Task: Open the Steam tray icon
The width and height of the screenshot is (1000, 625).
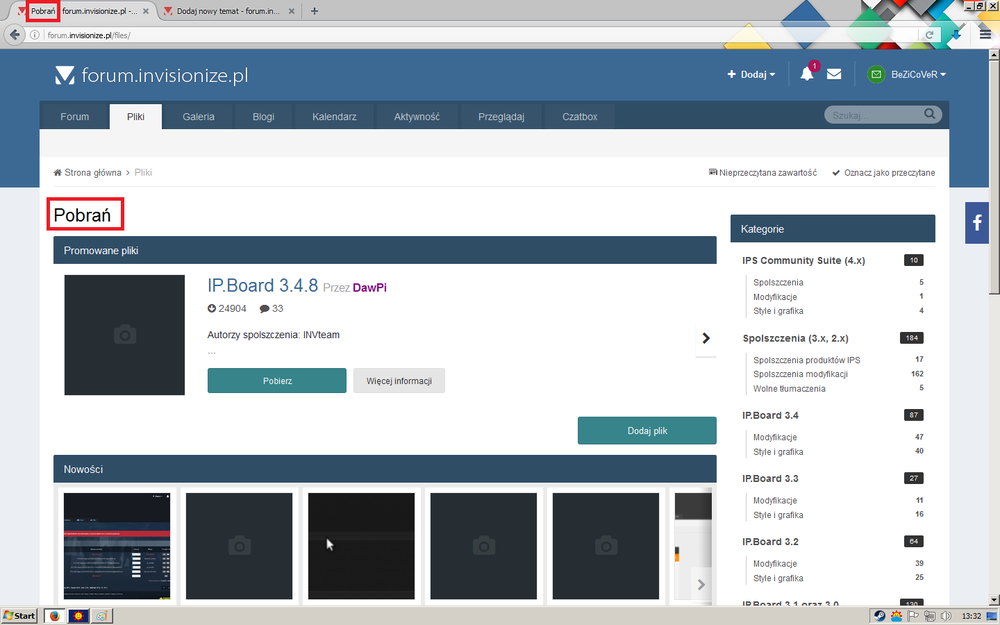Action: click(x=879, y=616)
